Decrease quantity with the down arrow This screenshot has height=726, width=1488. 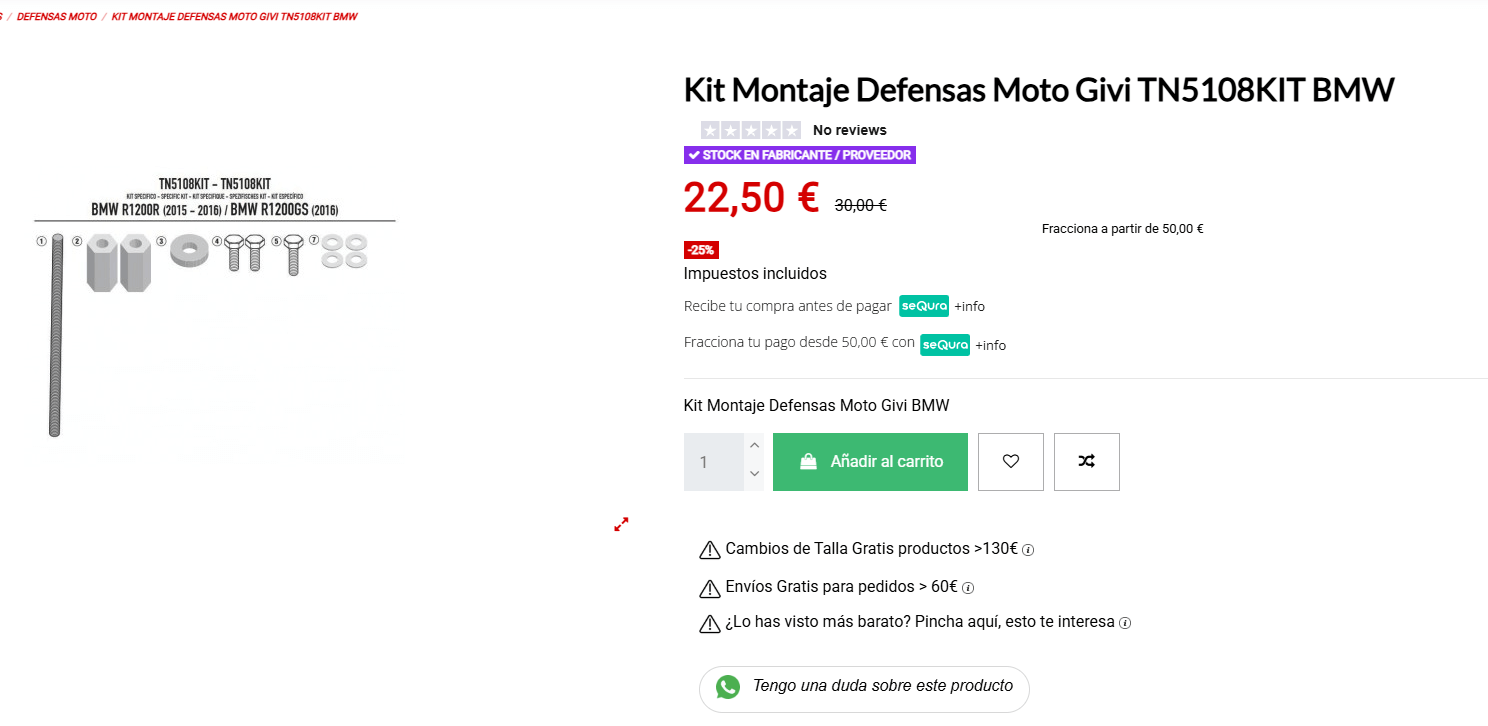[755, 474]
